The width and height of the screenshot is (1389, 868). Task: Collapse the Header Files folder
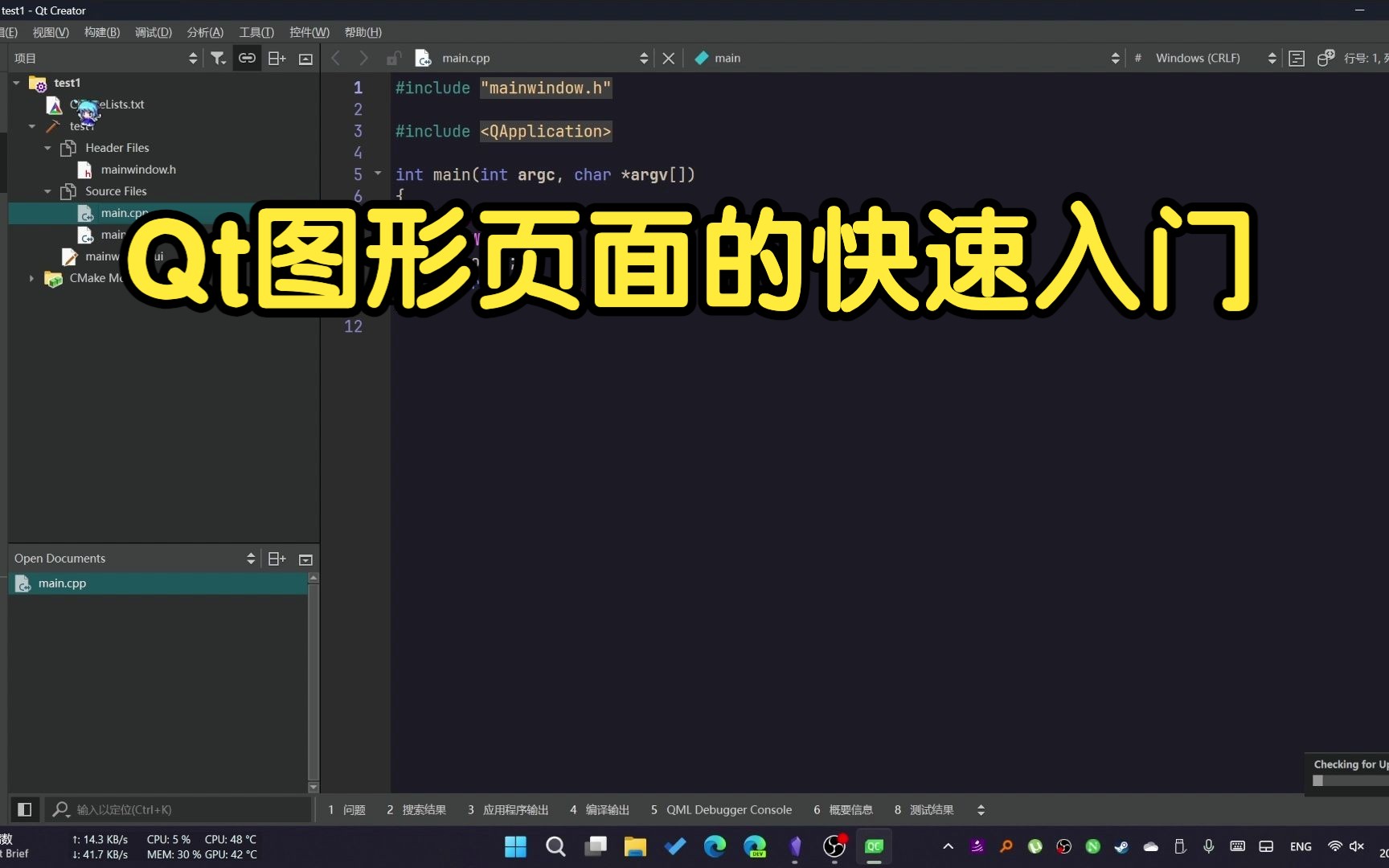(47, 148)
